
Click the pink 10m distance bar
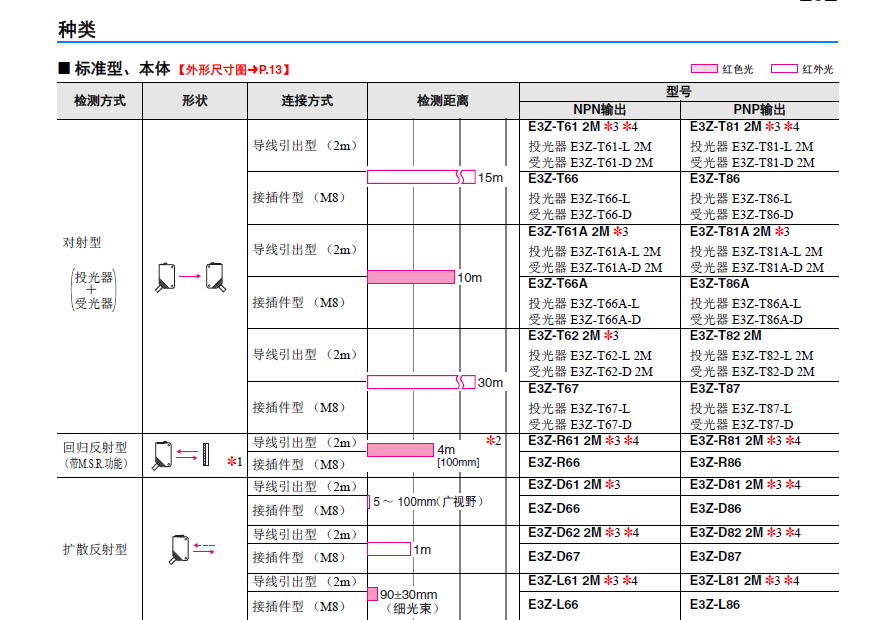[x=411, y=277]
